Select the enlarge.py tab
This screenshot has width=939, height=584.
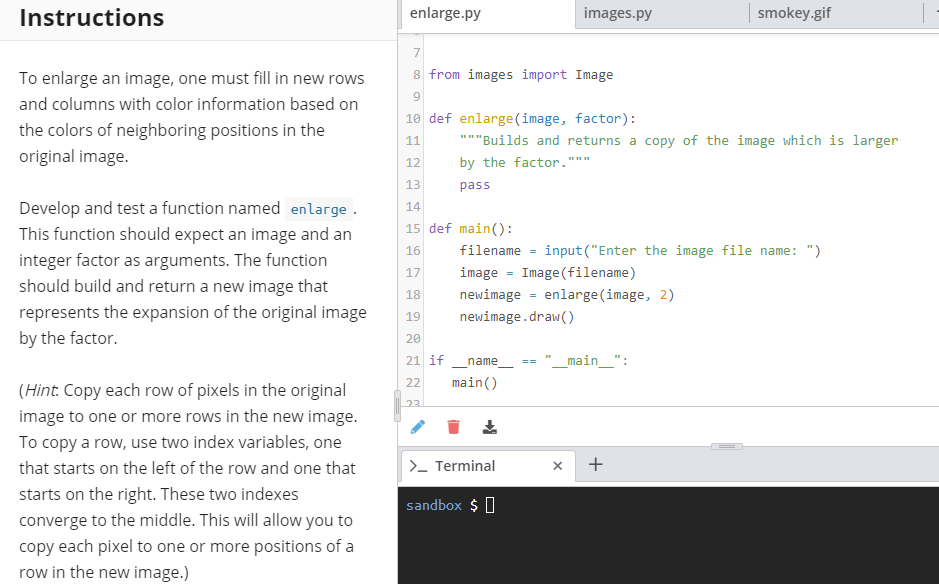pyautogui.click(x=447, y=13)
